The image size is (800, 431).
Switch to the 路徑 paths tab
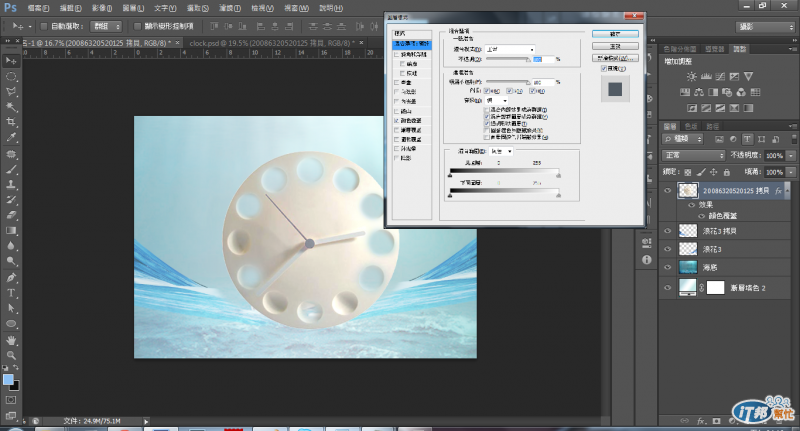coord(713,126)
